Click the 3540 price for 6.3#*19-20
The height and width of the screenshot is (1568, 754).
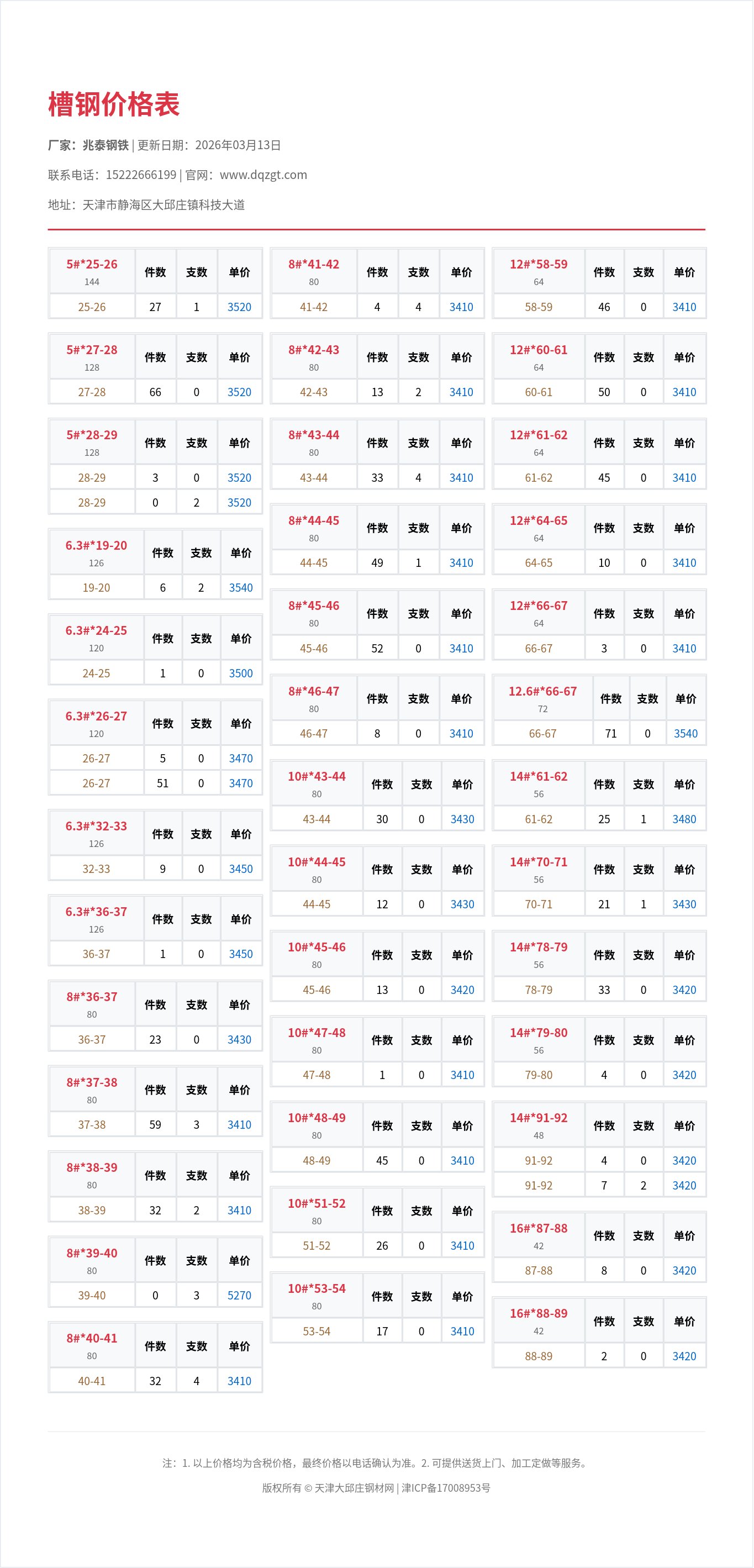click(x=240, y=587)
